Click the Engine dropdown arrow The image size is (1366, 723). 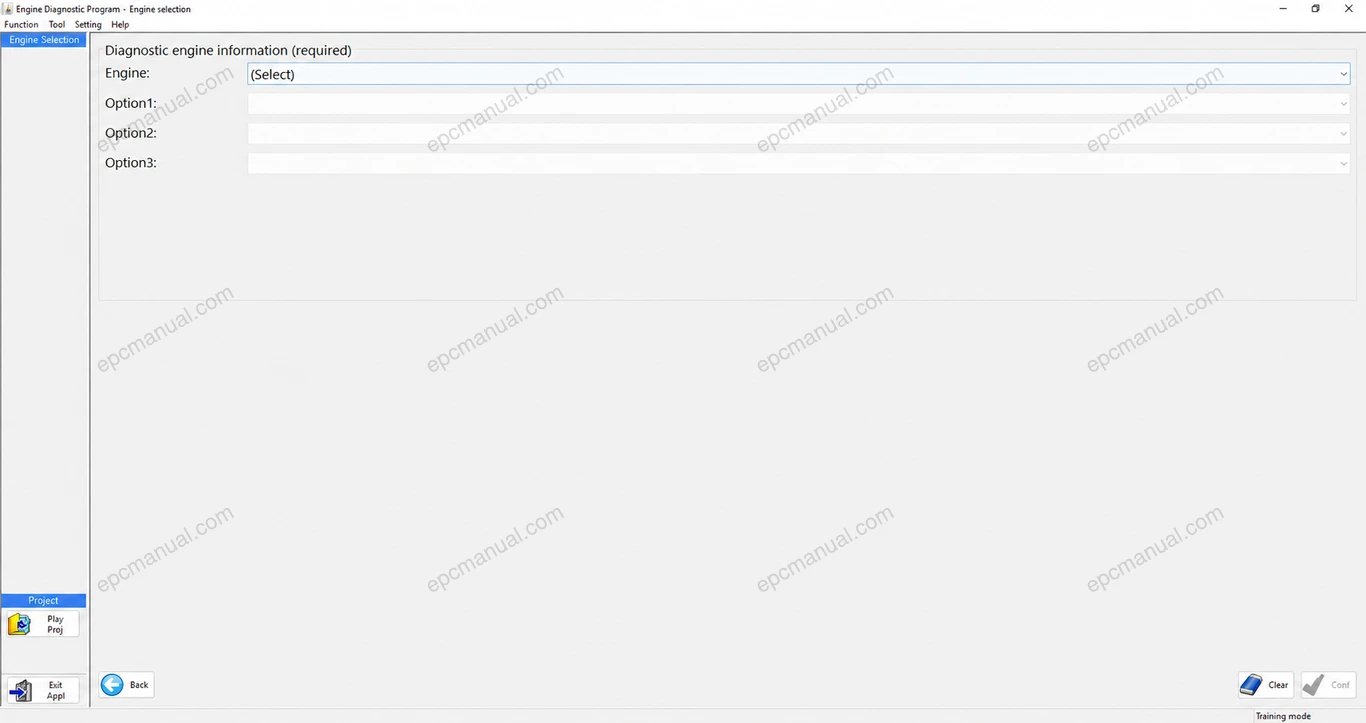point(1343,74)
